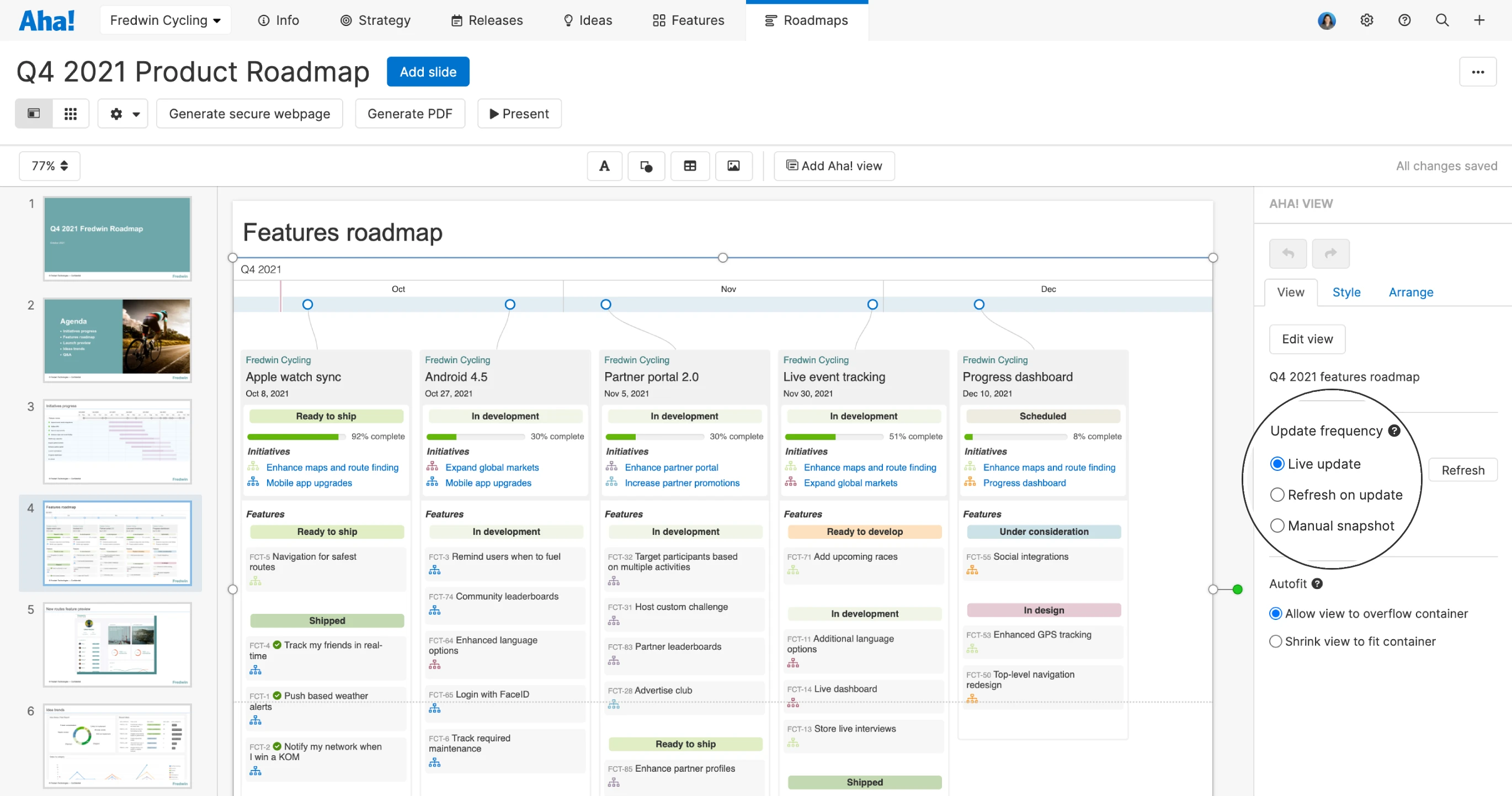Open the 77% zoom level selector
The height and width of the screenshot is (796, 1512).
[50, 166]
